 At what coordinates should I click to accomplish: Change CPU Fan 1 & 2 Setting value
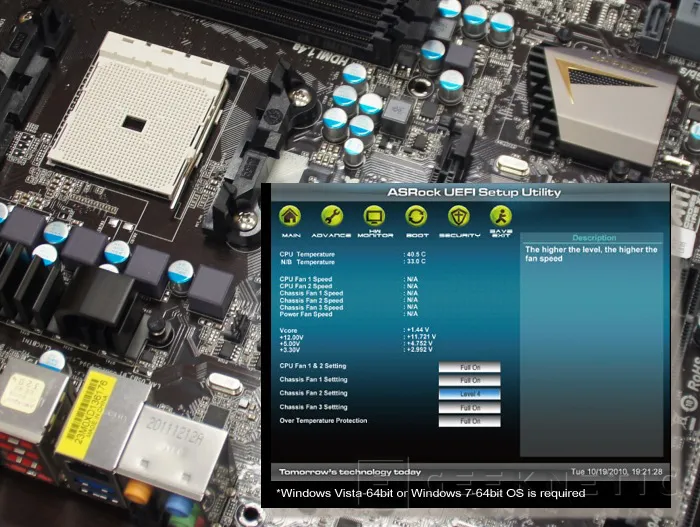tap(470, 367)
